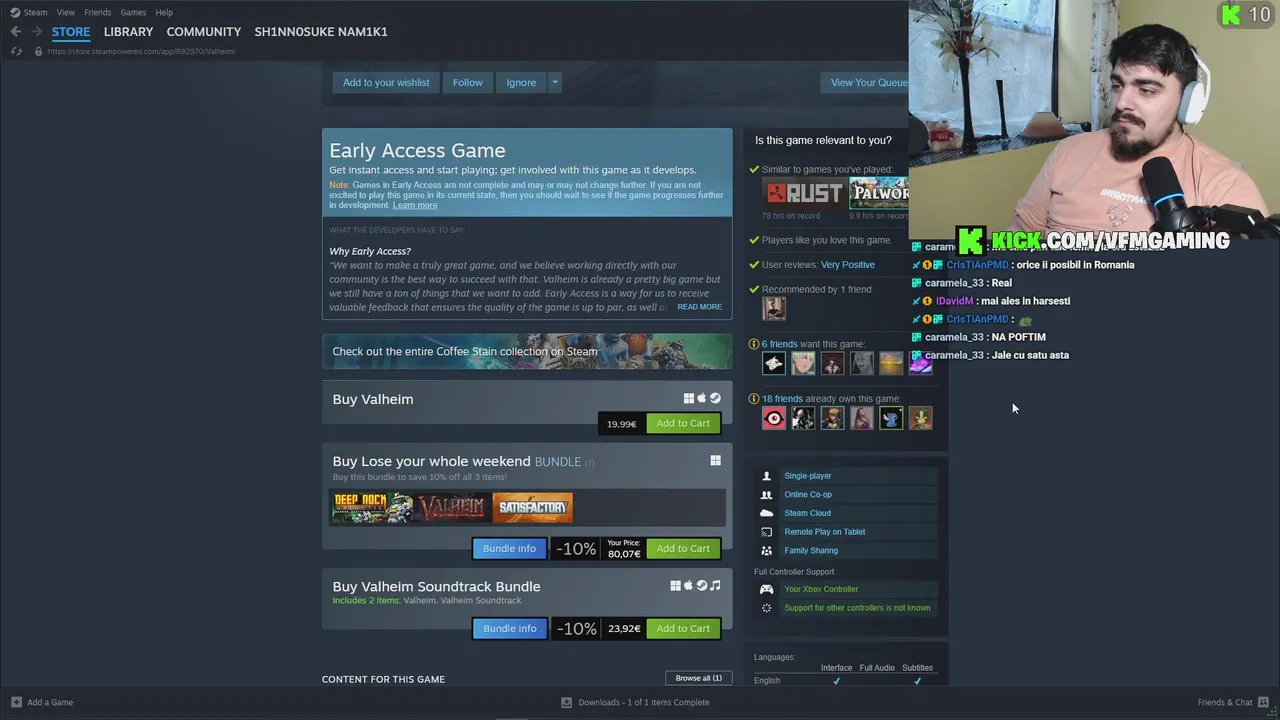The height and width of the screenshot is (720, 1280).
Task: Click the Your Xbox Controller link
Action: click(x=821, y=589)
